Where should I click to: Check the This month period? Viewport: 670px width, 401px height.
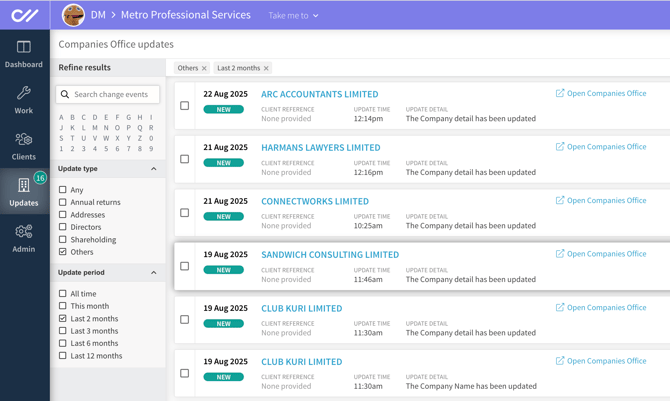pyautogui.click(x=63, y=306)
